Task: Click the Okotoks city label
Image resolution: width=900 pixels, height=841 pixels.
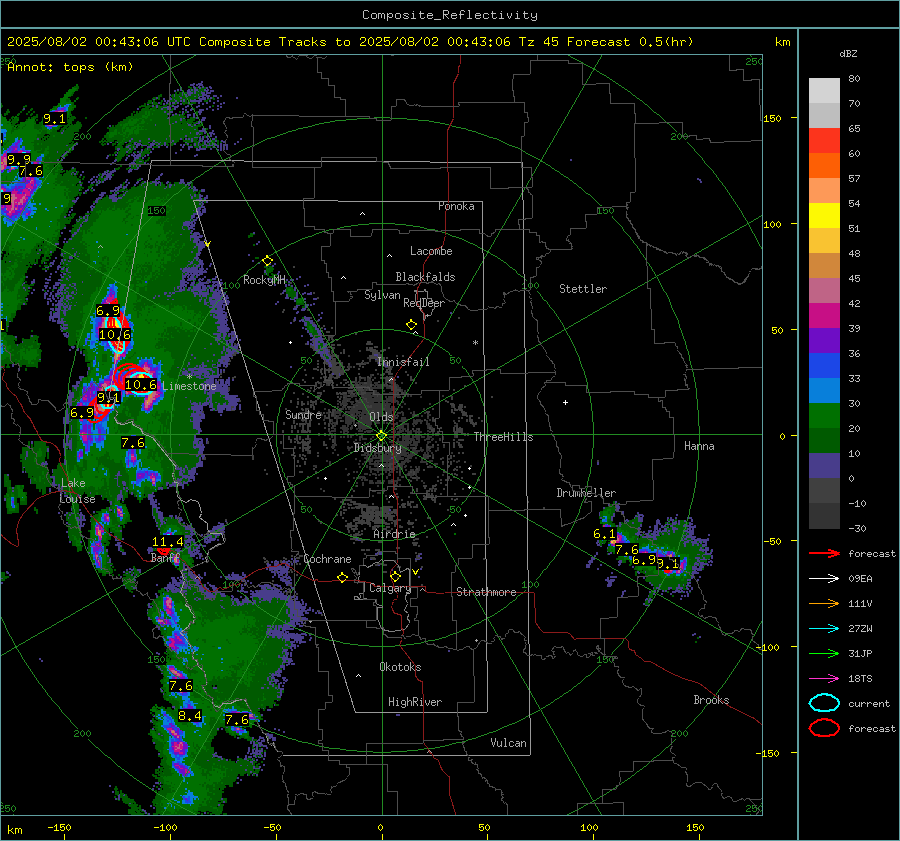Action: pyautogui.click(x=400, y=667)
